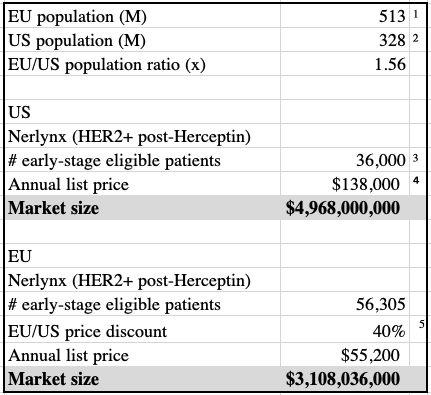The image size is (431, 395).
Task: Click footnote marker 4 beside list price
Action: tap(415, 180)
